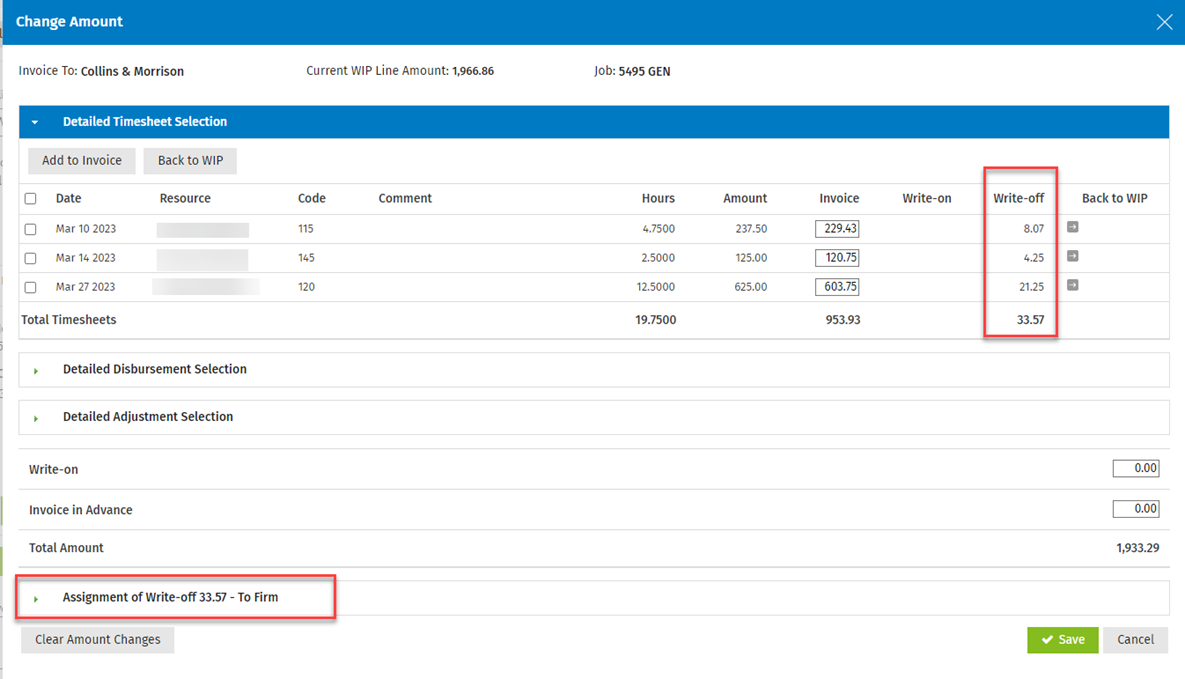
Task: Click the Total Timesheets label
Action: (x=69, y=320)
